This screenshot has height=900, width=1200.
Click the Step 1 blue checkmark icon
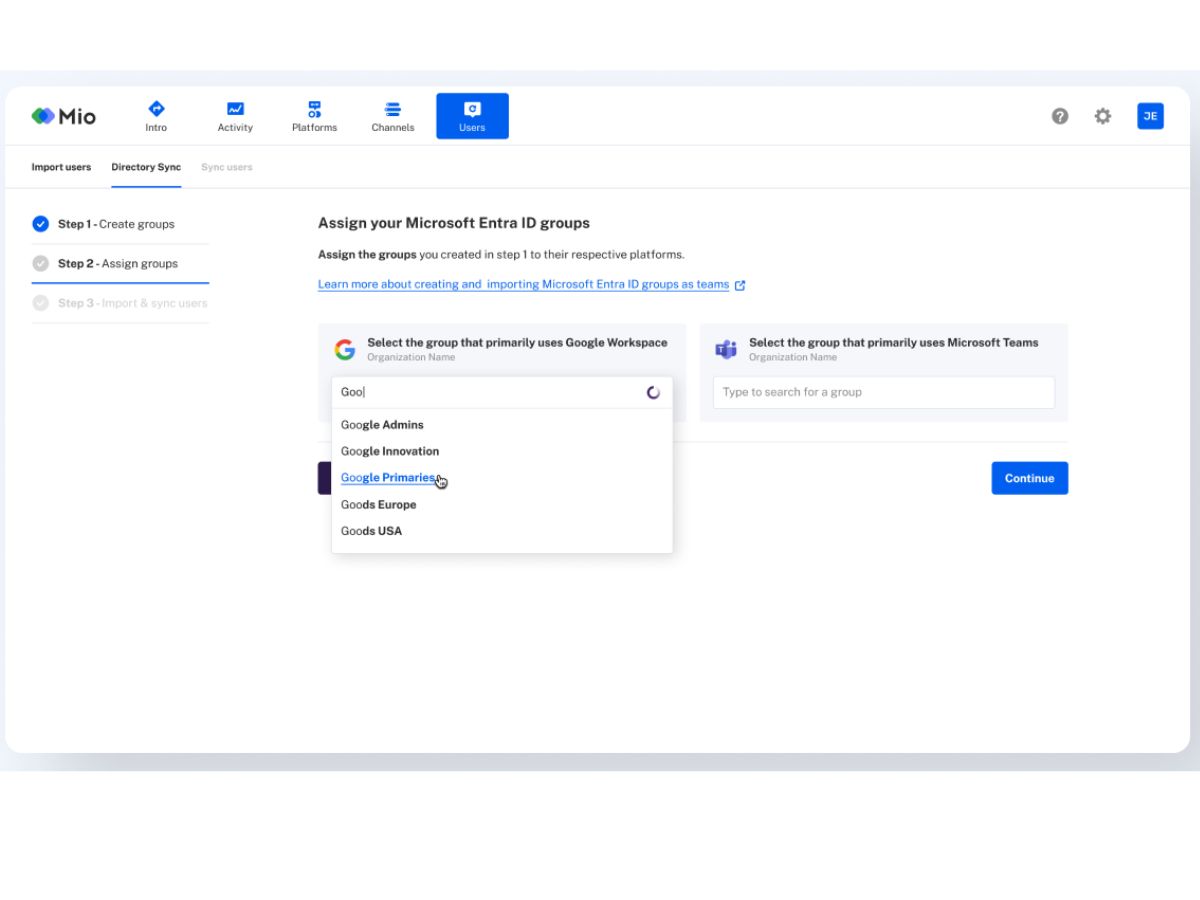pos(40,224)
